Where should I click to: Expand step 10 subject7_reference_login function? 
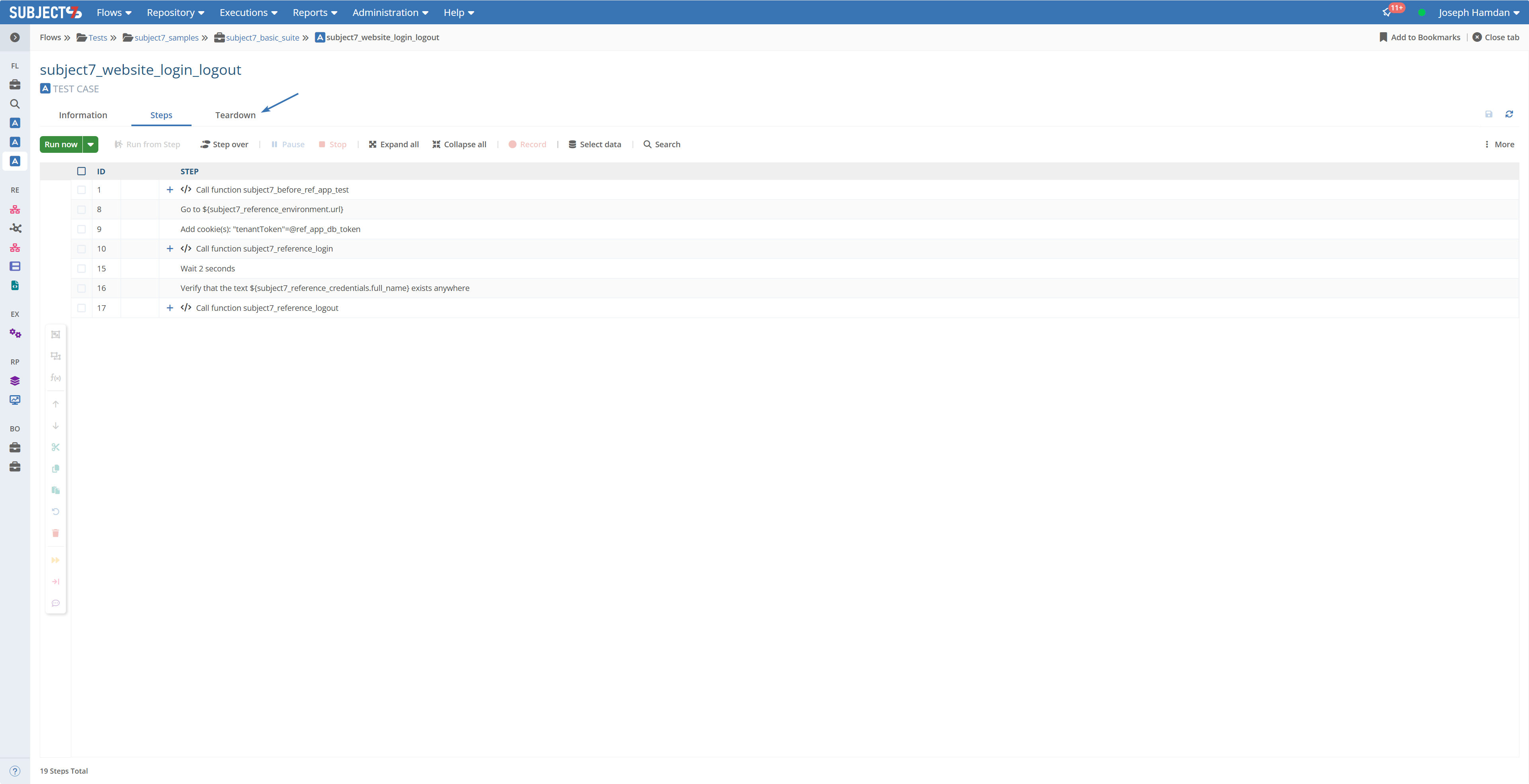pyautogui.click(x=170, y=248)
